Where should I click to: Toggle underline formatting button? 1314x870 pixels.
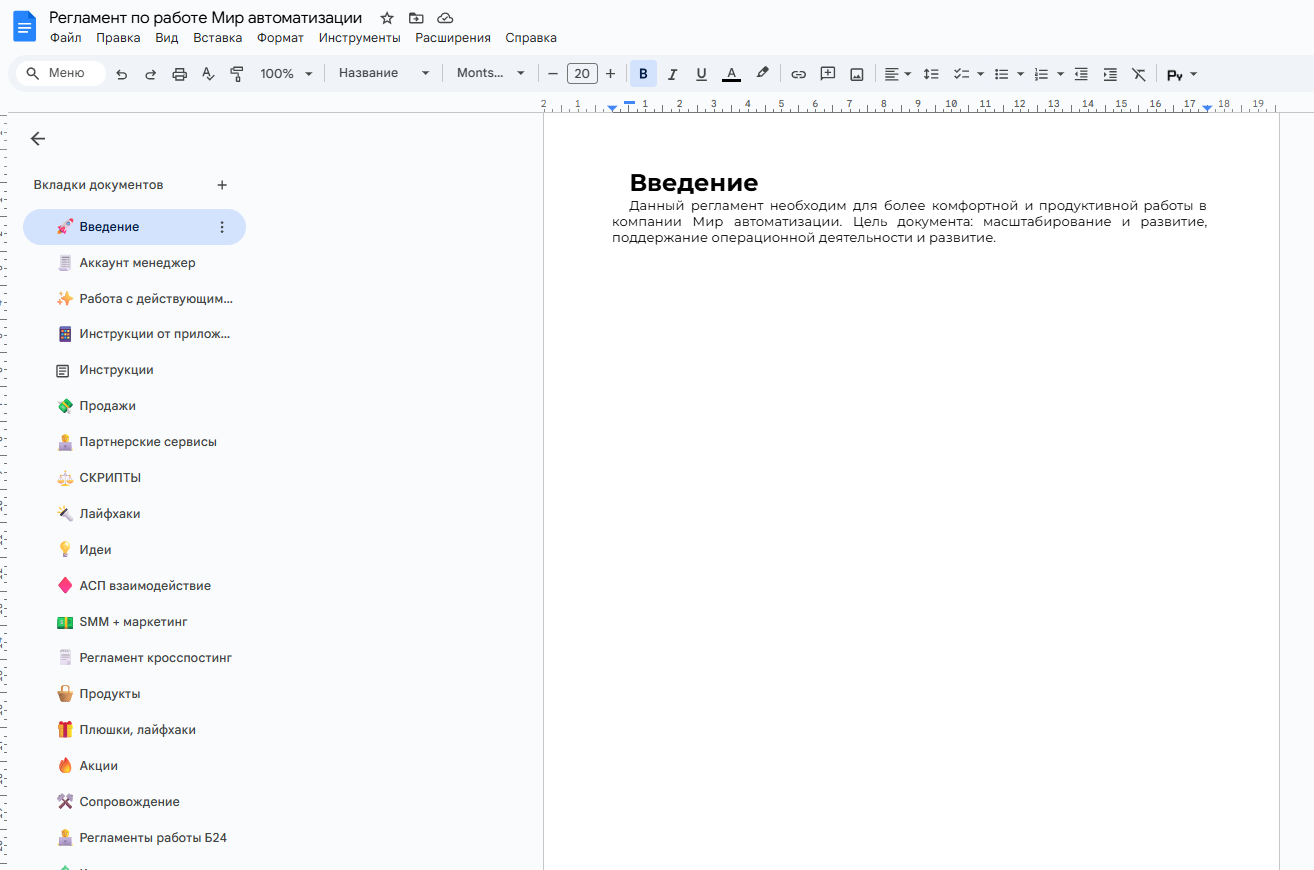point(701,74)
